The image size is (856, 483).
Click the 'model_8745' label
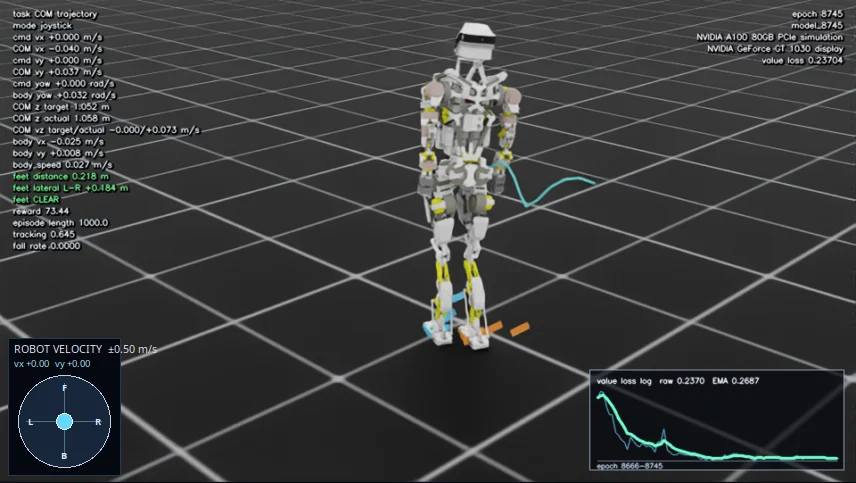click(x=817, y=26)
